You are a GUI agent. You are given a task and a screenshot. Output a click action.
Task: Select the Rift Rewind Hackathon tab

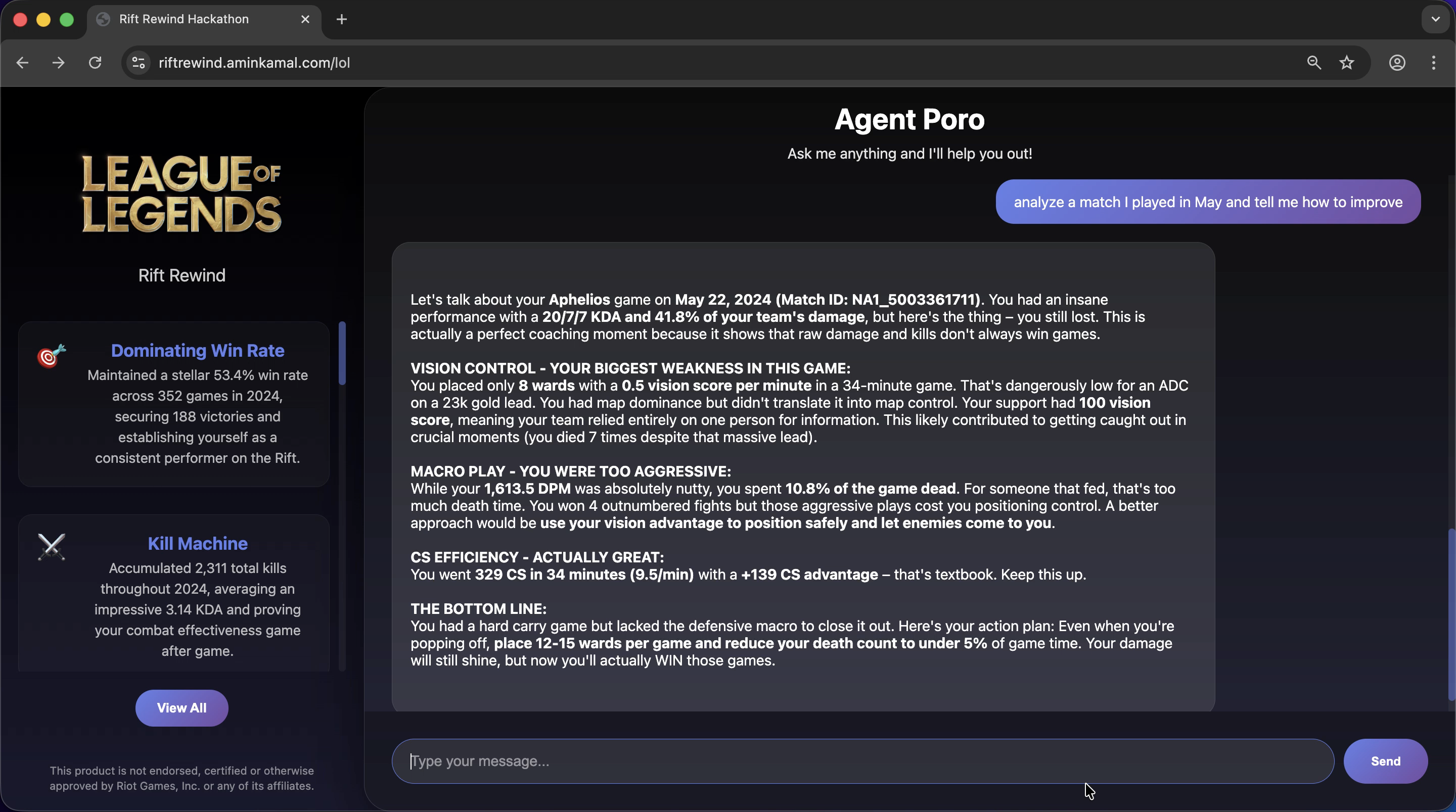tap(184, 19)
